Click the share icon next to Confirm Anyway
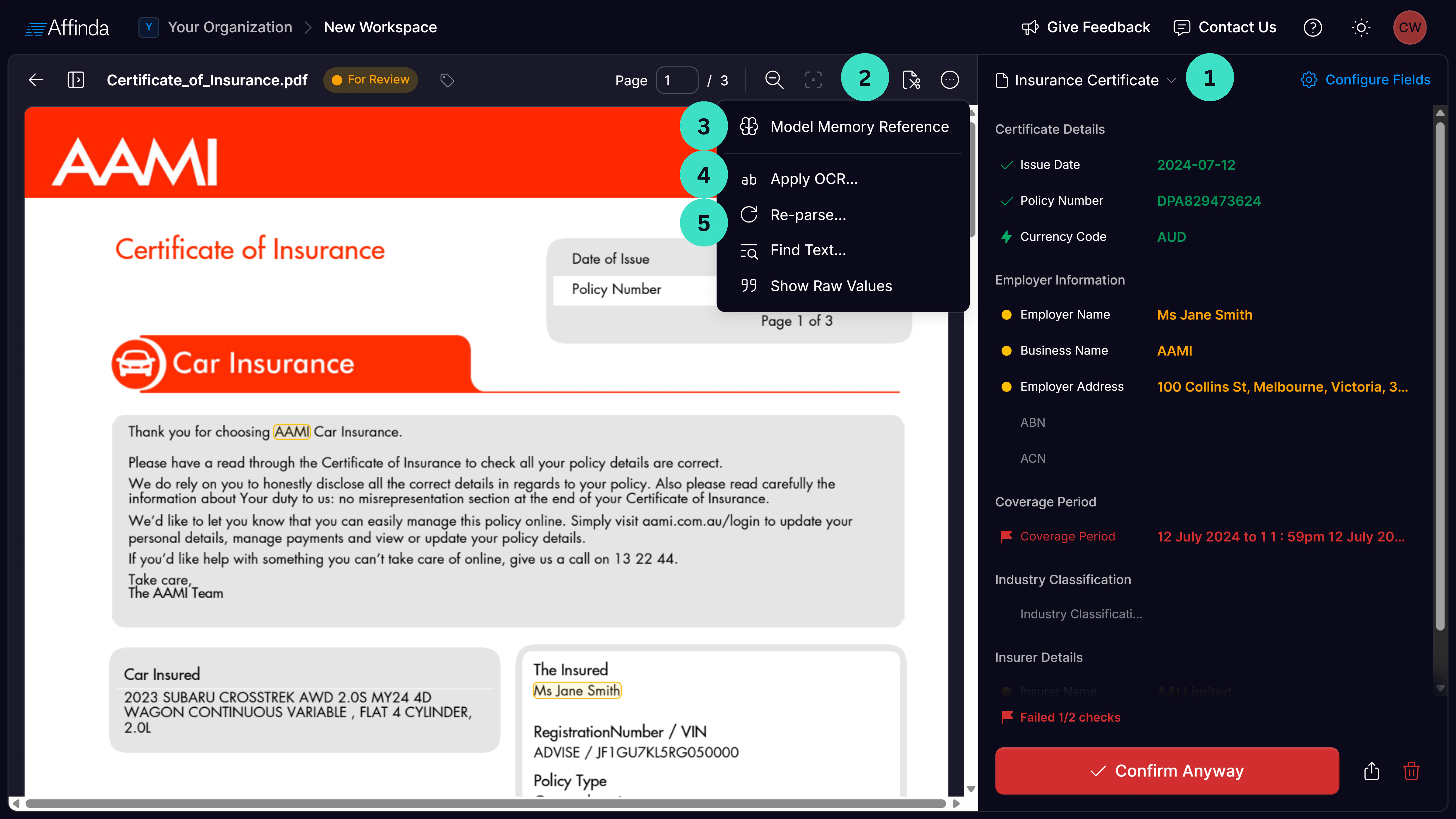The image size is (1456, 819). point(1371,771)
